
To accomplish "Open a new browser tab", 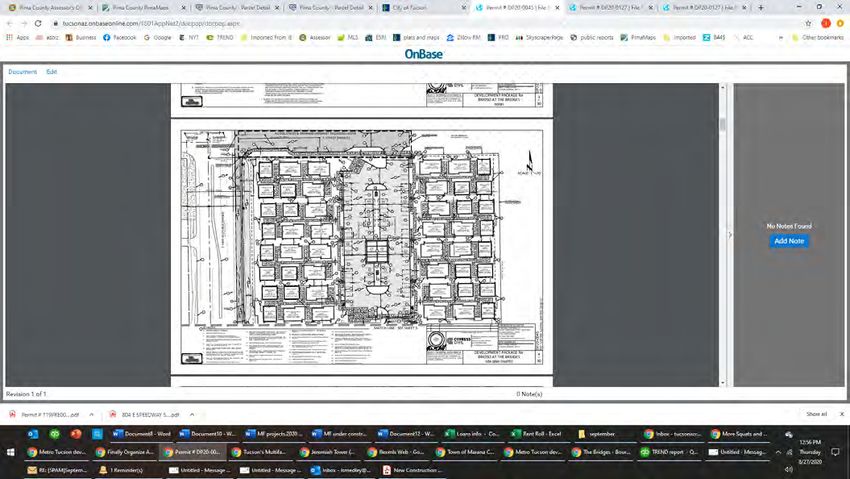I will click(x=761, y=8).
